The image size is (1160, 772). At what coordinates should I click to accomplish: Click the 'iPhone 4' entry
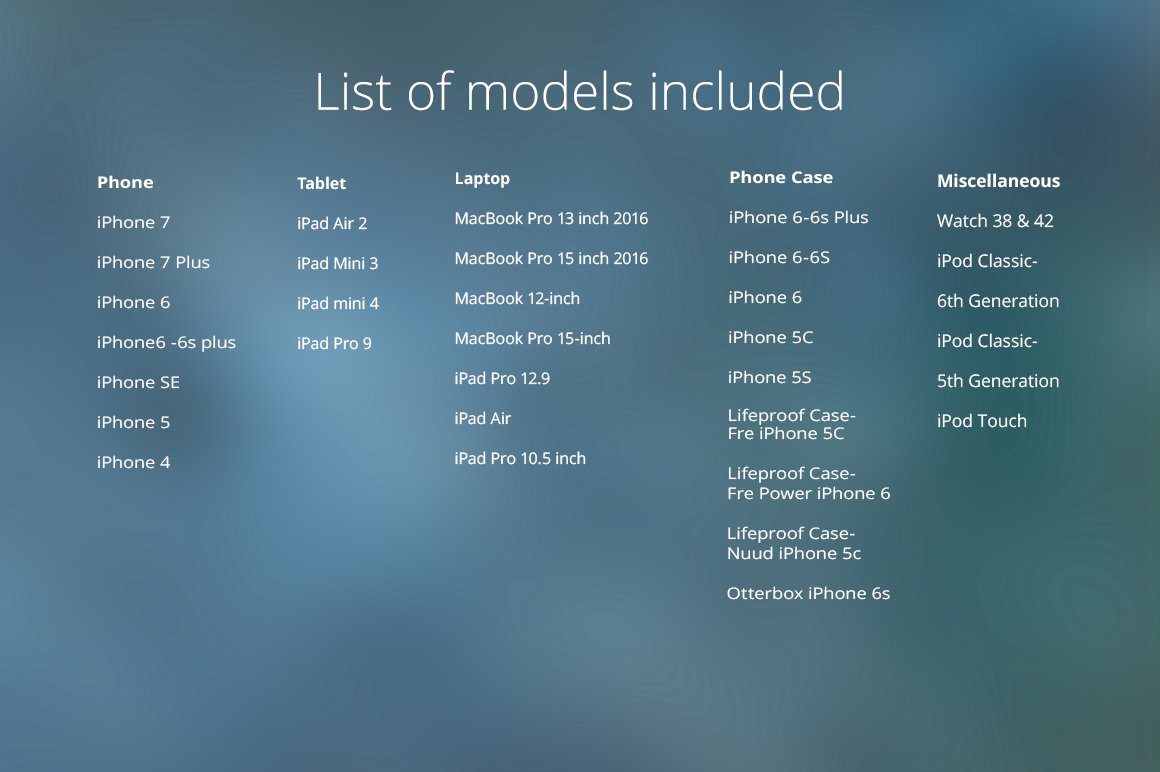tap(133, 462)
